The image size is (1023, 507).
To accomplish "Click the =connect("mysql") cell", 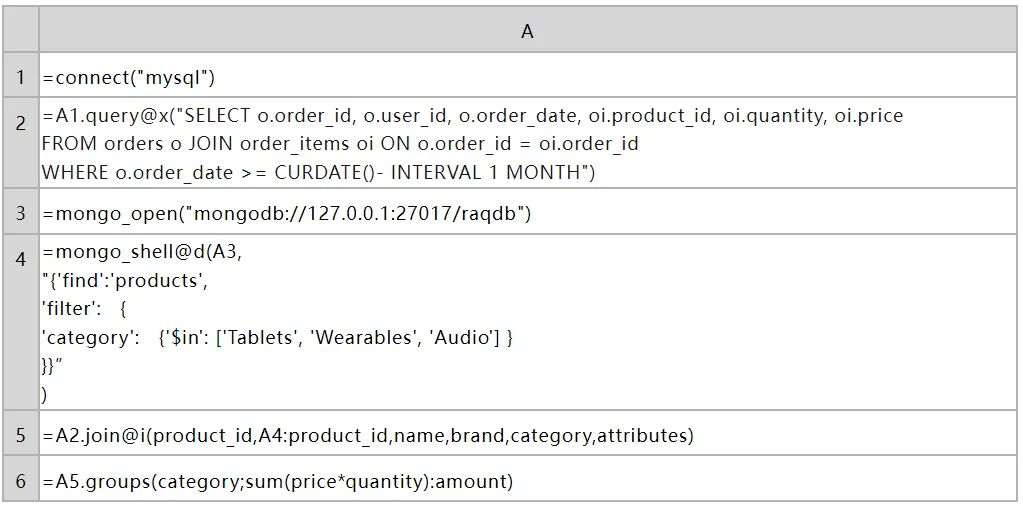I will pyautogui.click(x=128, y=77).
